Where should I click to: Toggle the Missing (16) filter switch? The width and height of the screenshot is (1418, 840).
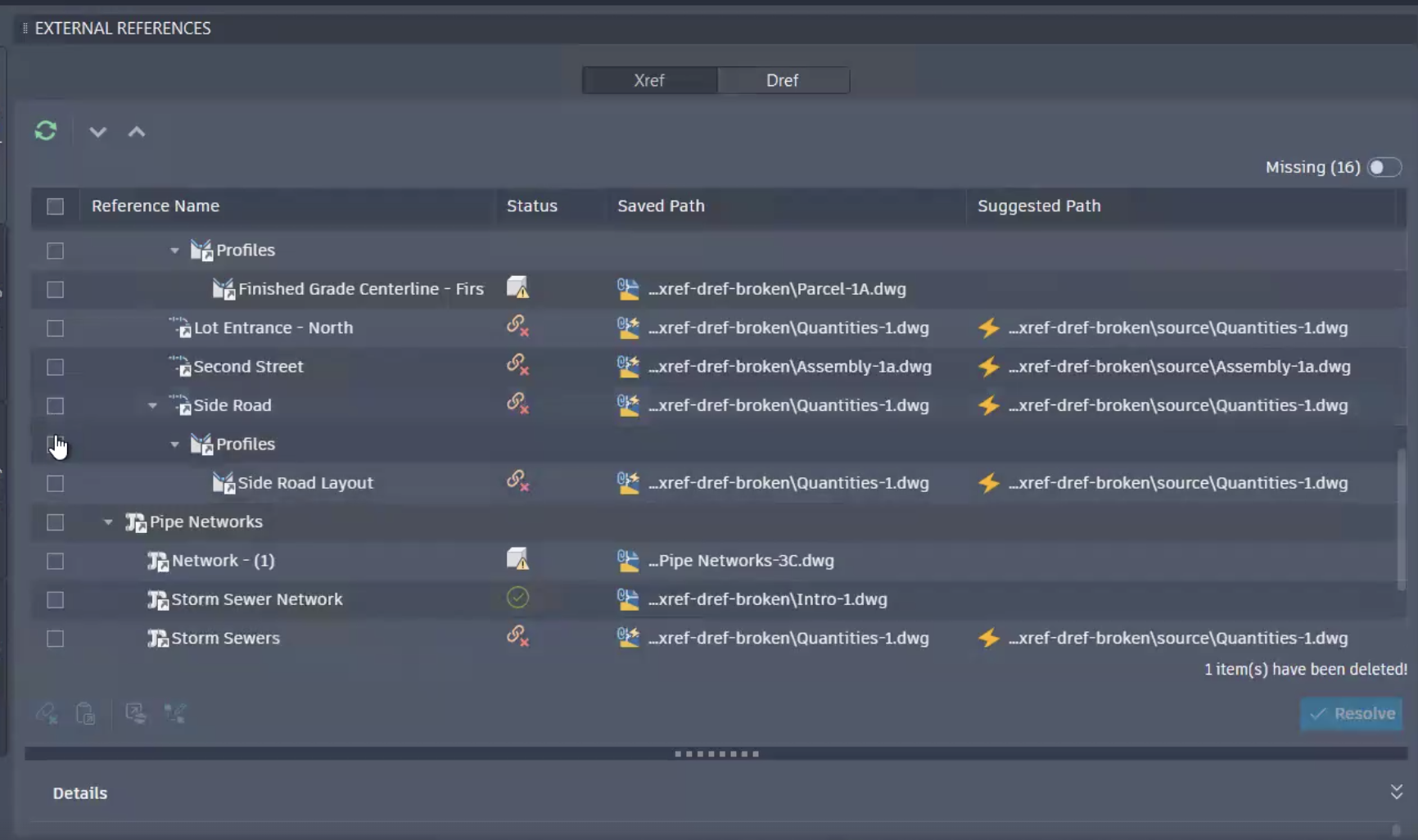point(1384,167)
